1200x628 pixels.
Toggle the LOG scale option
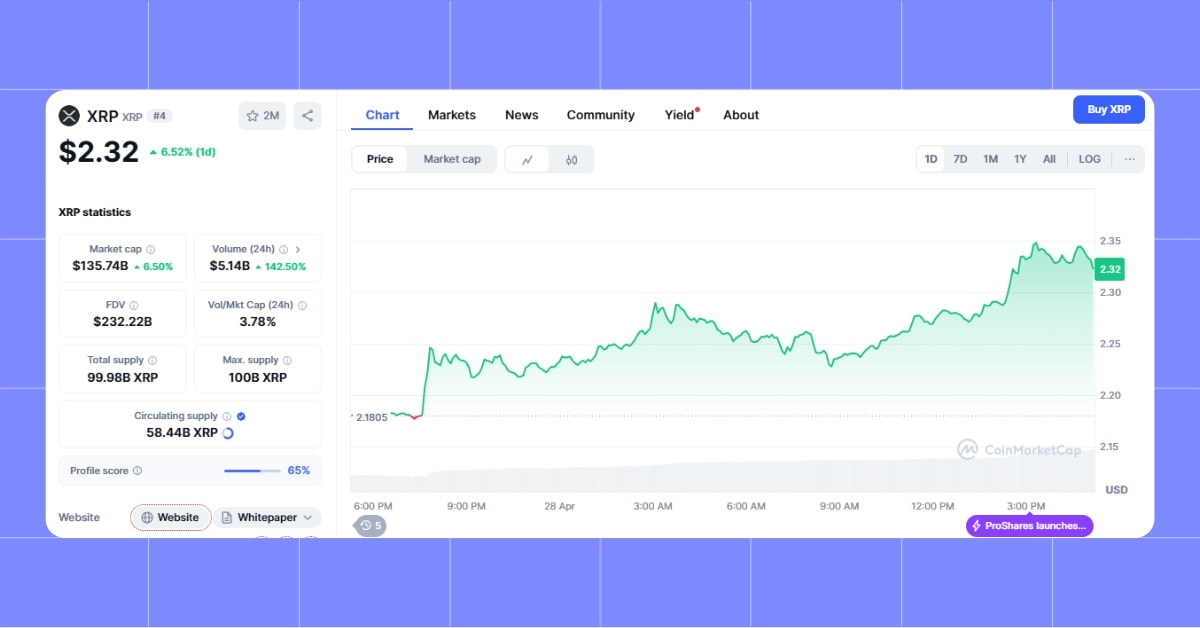tap(1089, 159)
